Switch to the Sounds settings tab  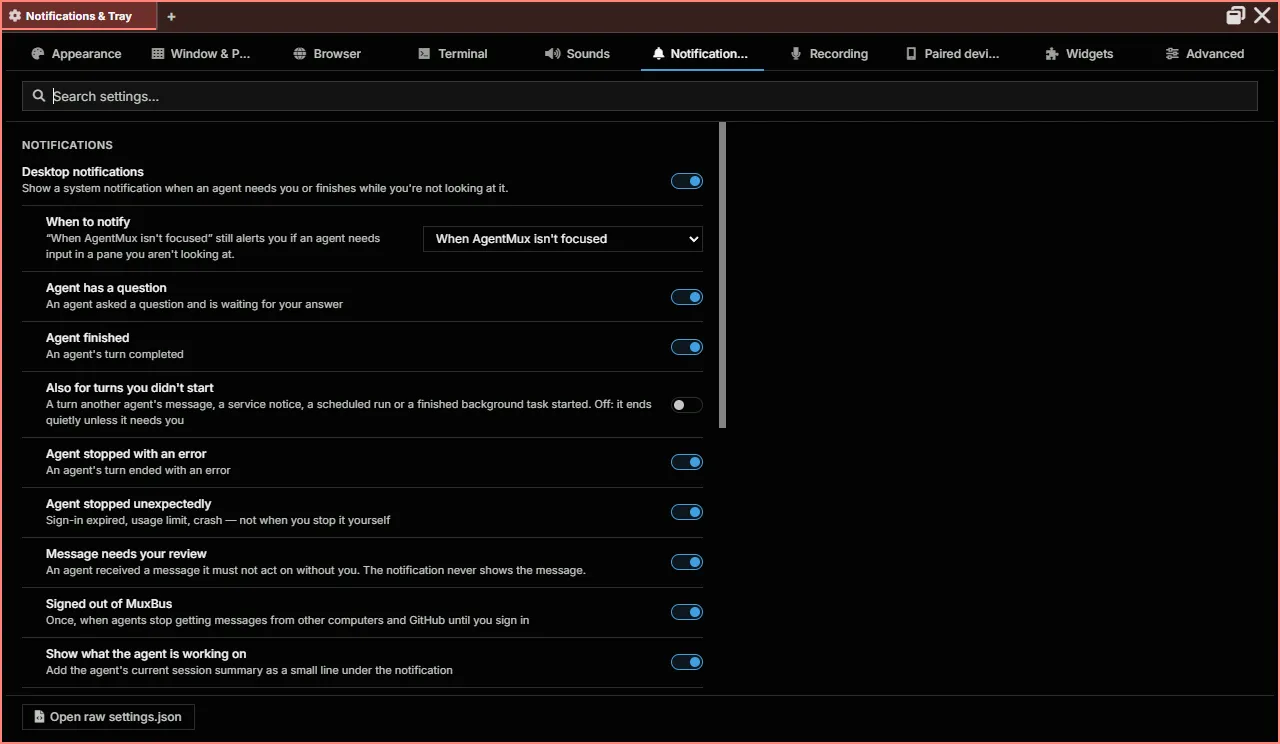click(x=577, y=54)
